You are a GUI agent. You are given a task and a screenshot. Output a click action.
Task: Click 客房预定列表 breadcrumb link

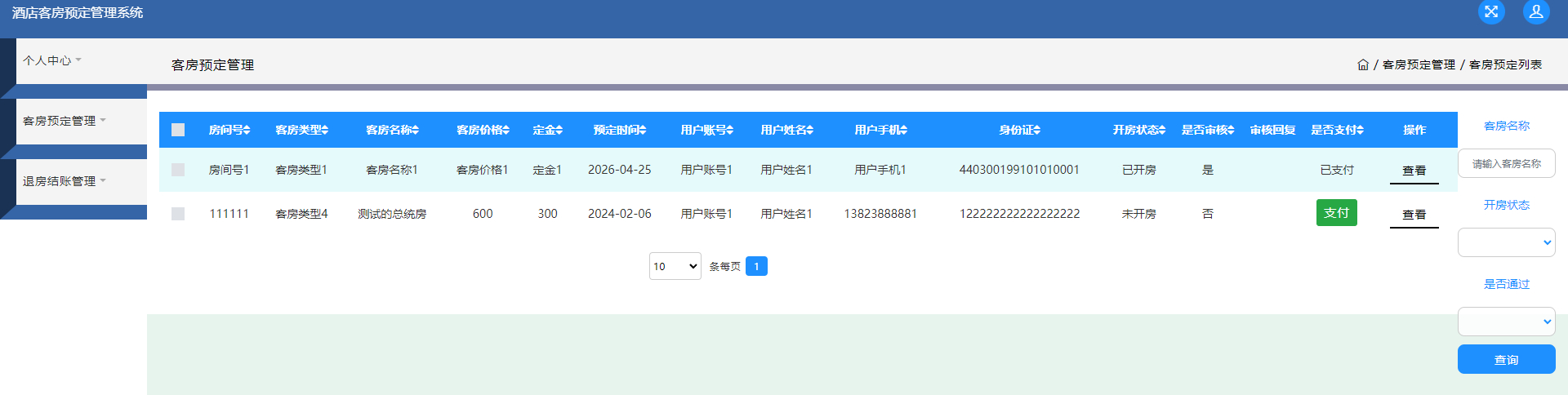1505,64
